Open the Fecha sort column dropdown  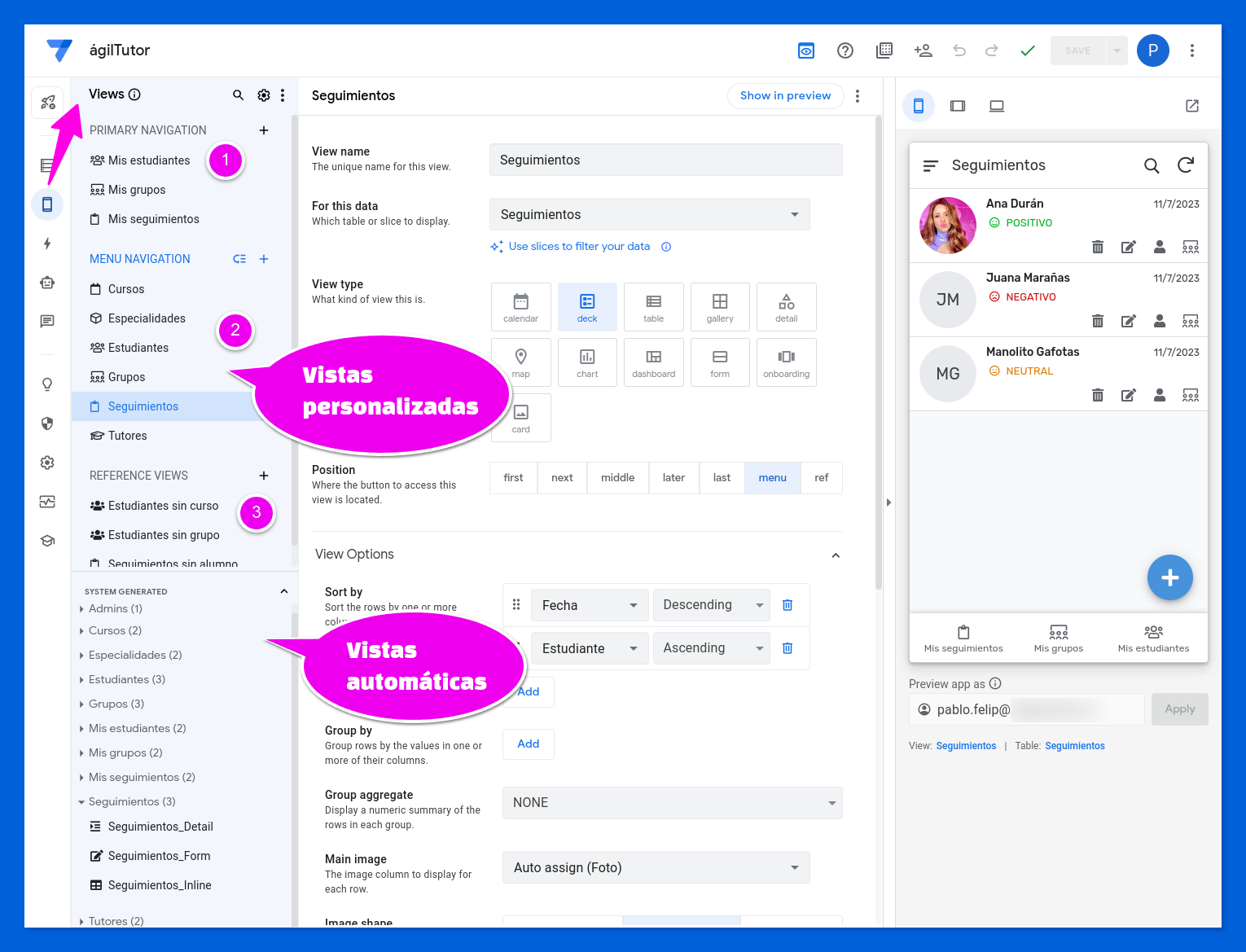(x=590, y=605)
